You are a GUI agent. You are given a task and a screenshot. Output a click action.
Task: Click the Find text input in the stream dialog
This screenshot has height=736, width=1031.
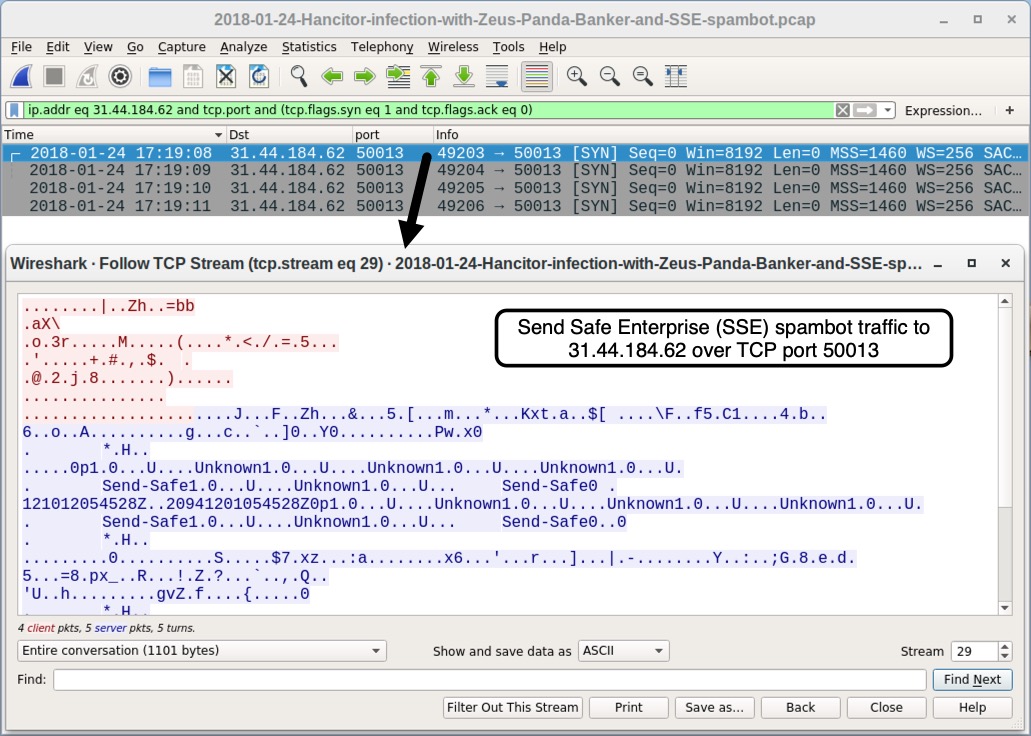[490, 679]
